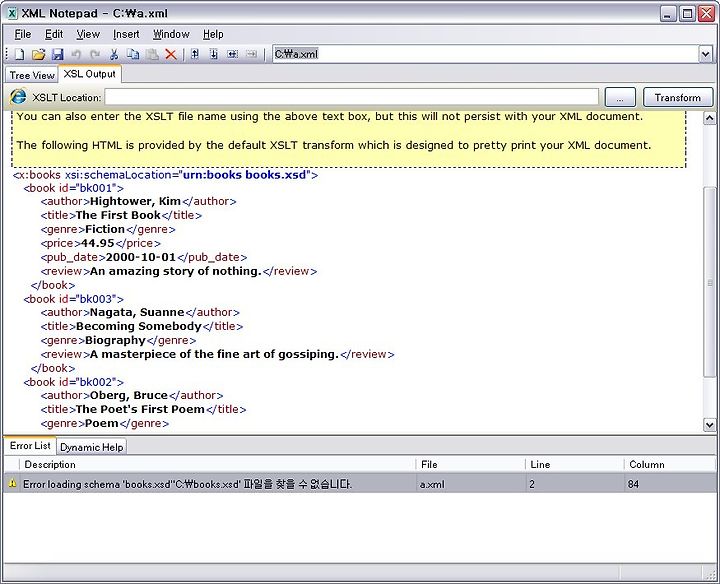Click the 'a.xml' file cell
The height and width of the screenshot is (584, 720).
click(432, 484)
